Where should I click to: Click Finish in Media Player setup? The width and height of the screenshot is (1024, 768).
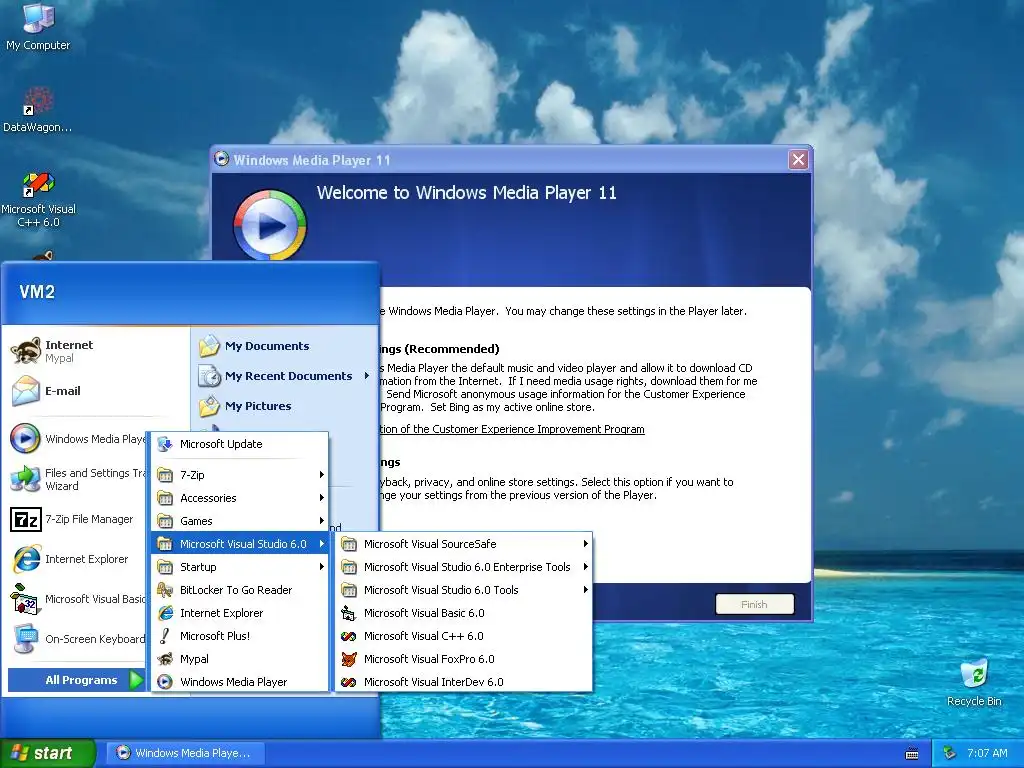754,604
